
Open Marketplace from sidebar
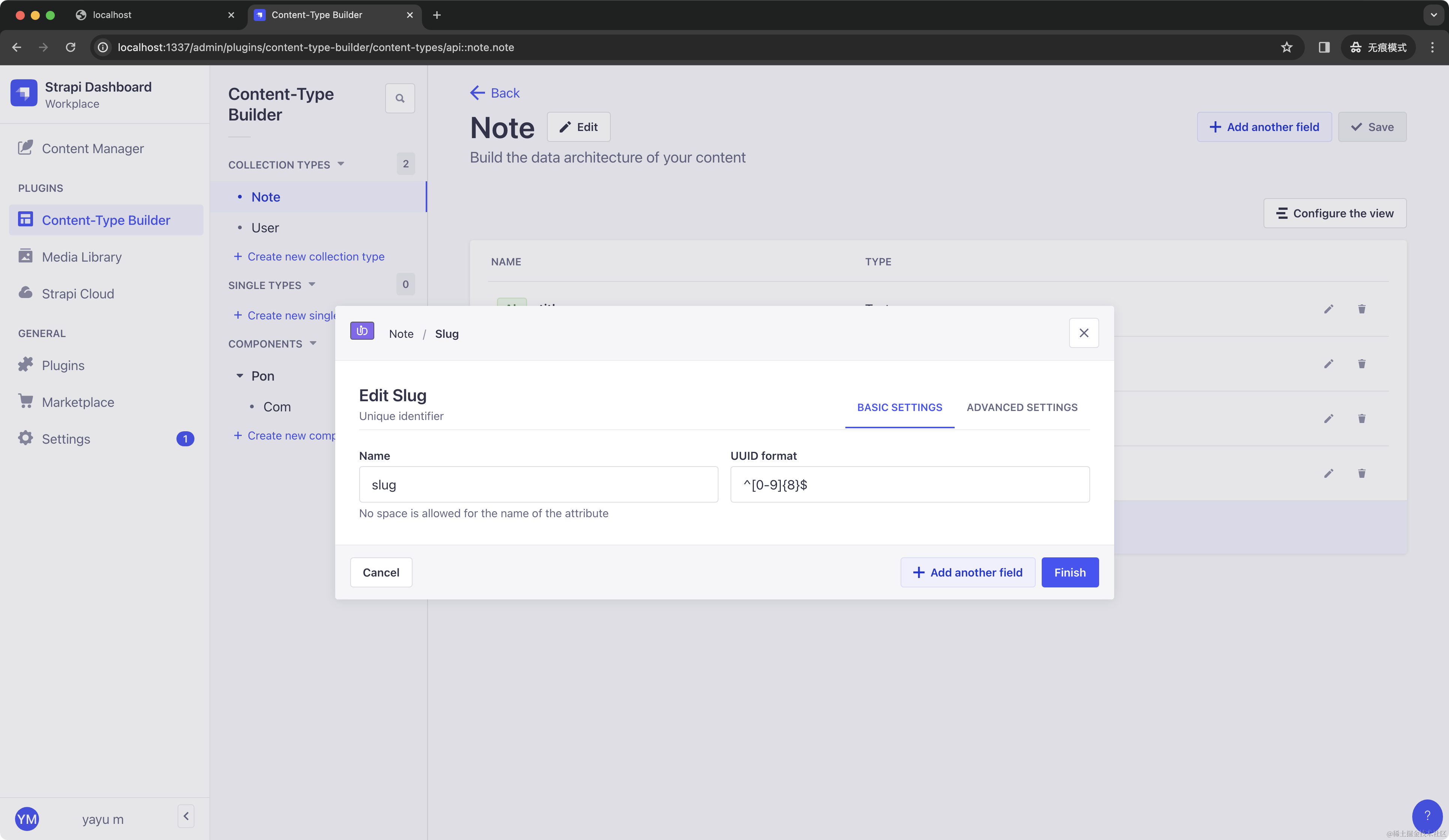tap(78, 402)
